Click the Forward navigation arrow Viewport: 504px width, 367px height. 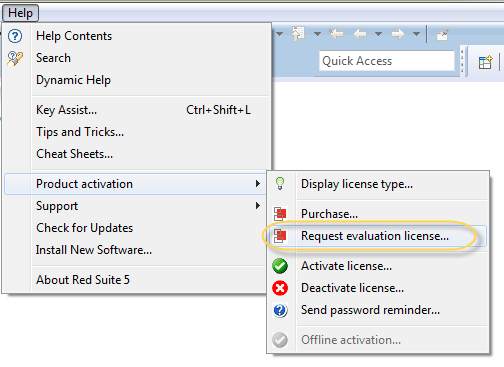(398, 34)
